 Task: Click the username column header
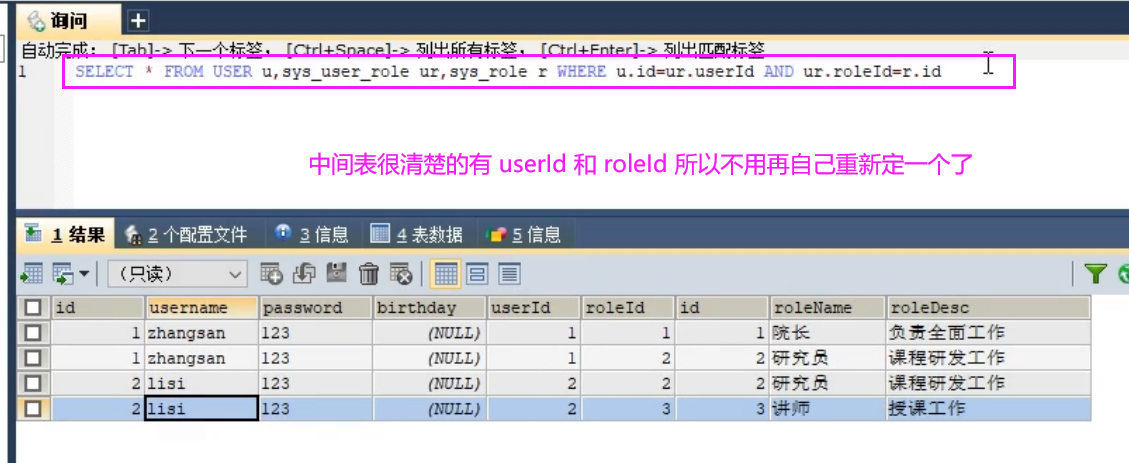click(202, 308)
